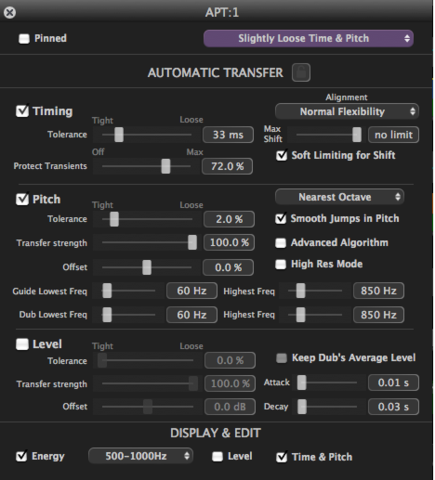Toggle the Energy display checkbox
Viewport: 435px width, 480px height.
[x=22, y=456]
